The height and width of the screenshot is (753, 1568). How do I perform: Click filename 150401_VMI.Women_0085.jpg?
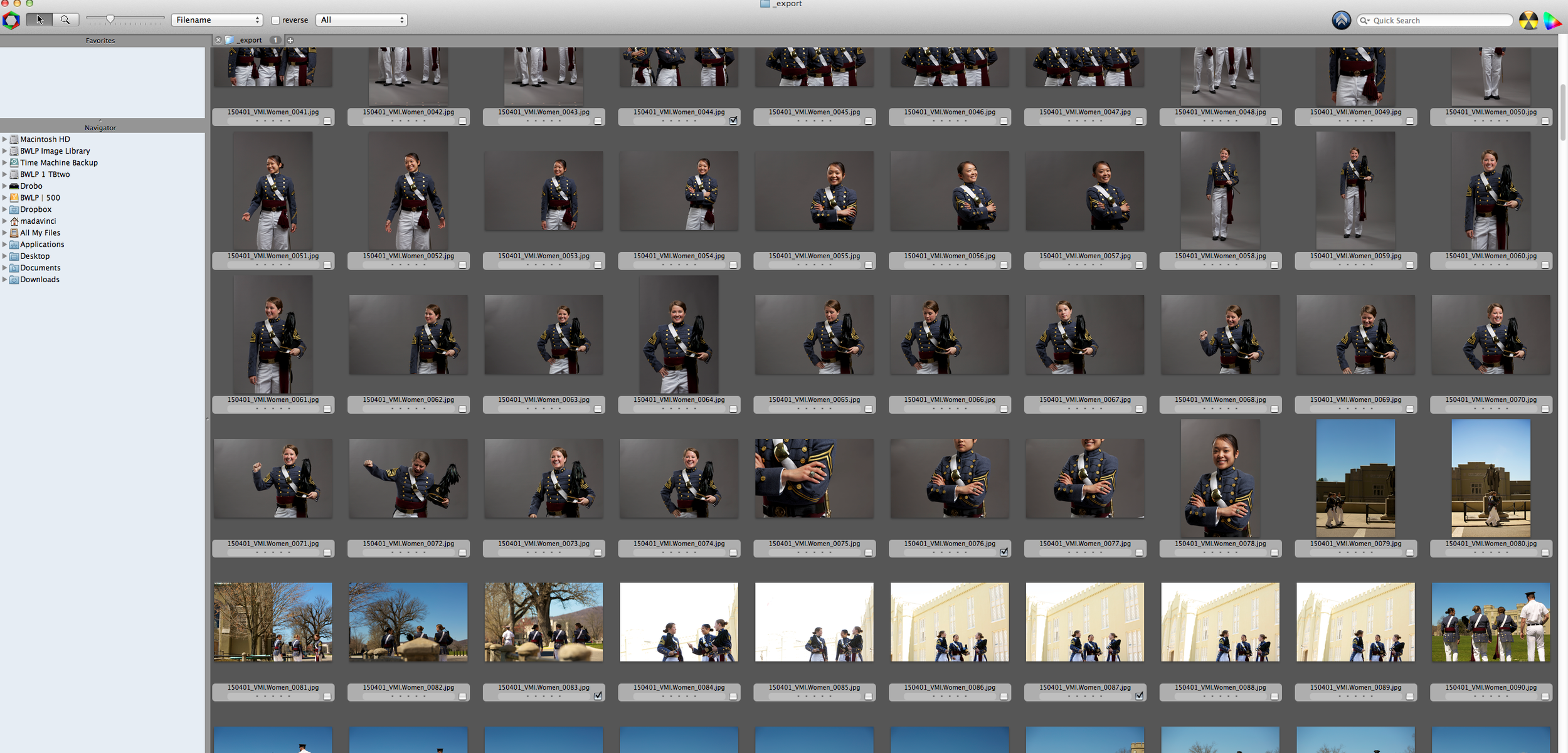point(814,687)
